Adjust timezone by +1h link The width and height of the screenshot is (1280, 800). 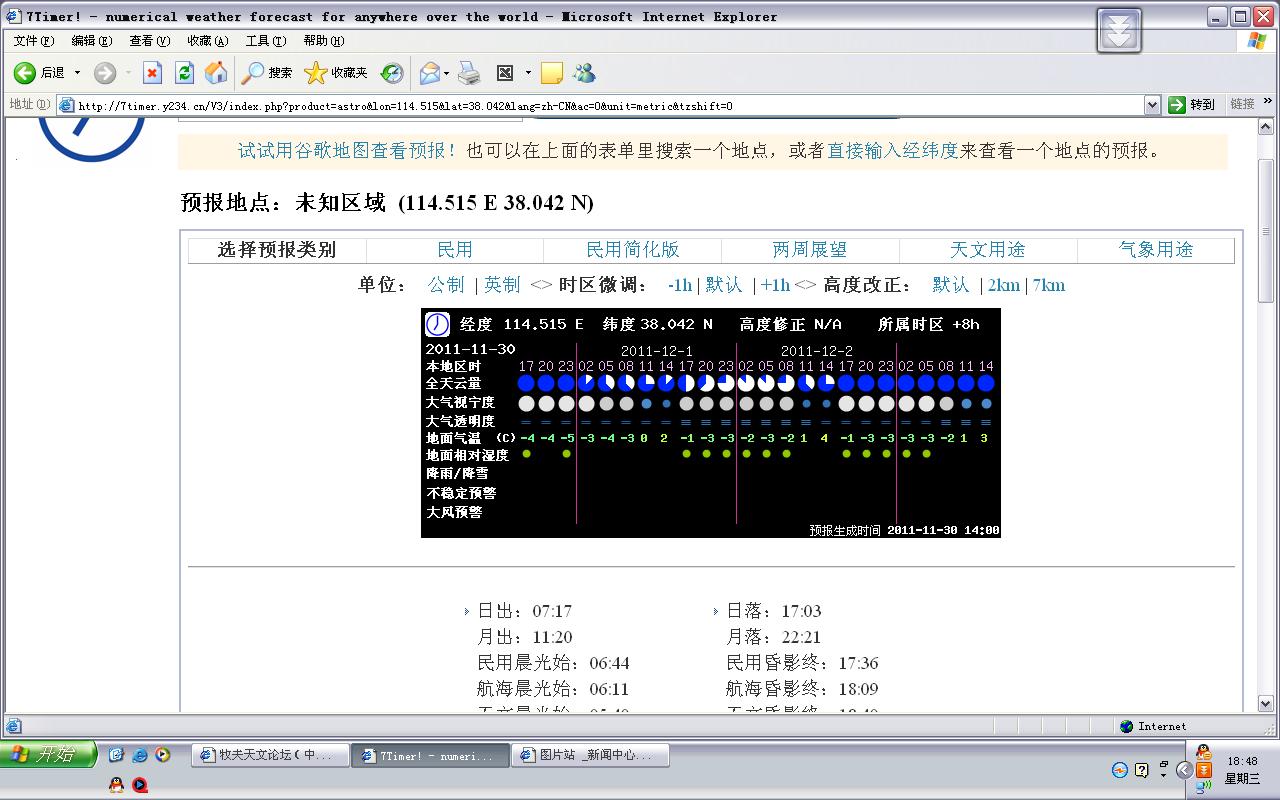tap(775, 285)
